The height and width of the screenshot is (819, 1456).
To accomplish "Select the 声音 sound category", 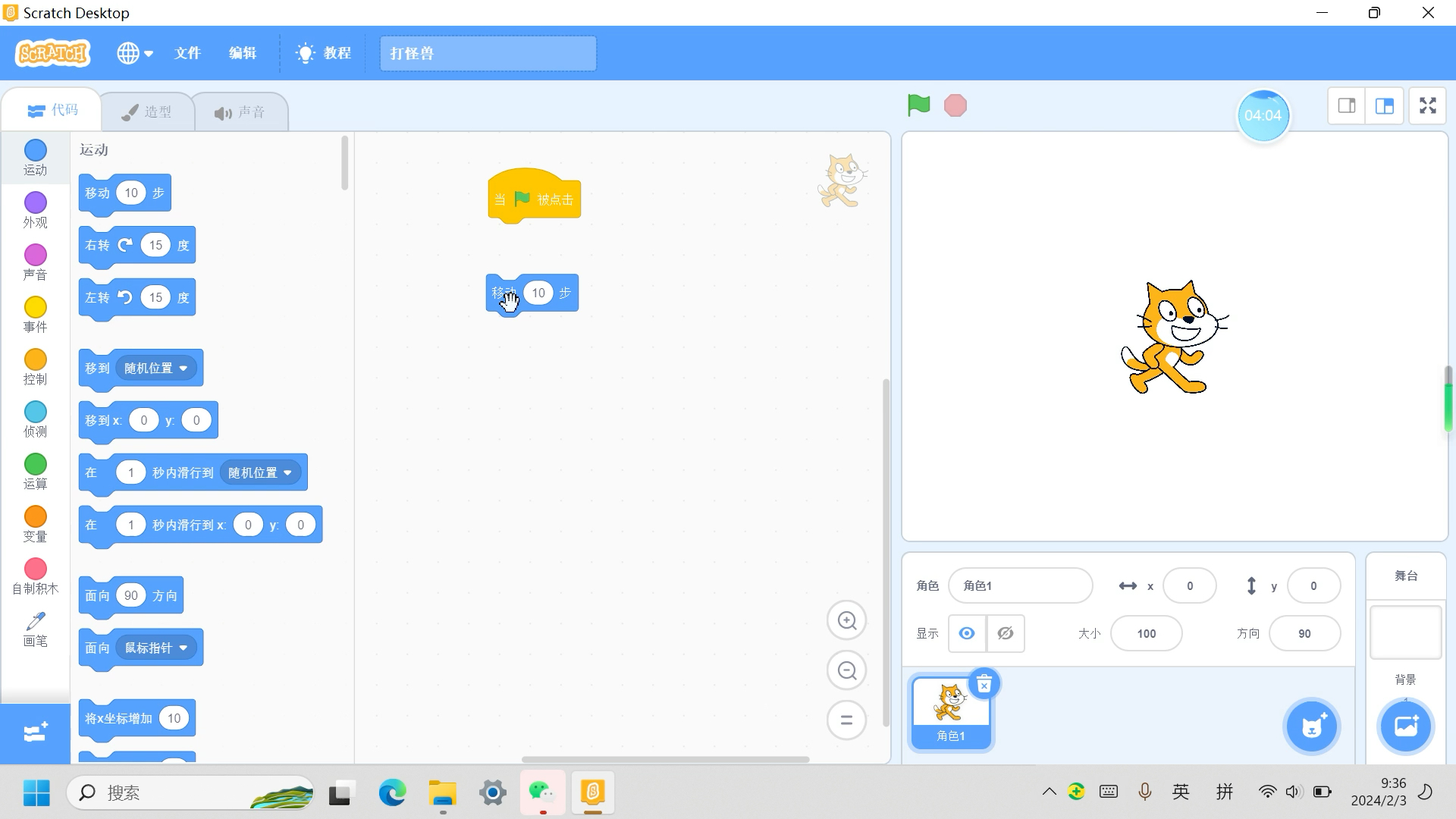I will click(35, 262).
